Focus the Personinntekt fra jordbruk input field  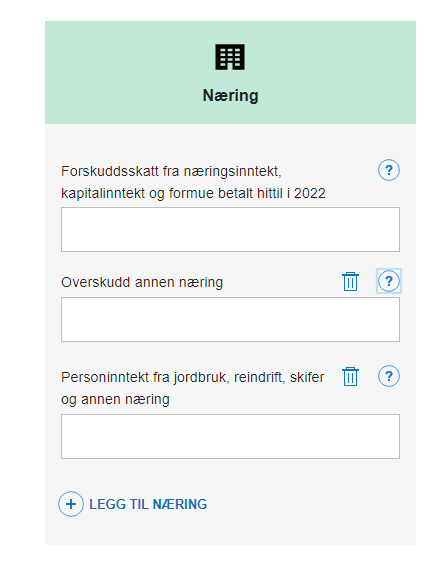pos(230,436)
